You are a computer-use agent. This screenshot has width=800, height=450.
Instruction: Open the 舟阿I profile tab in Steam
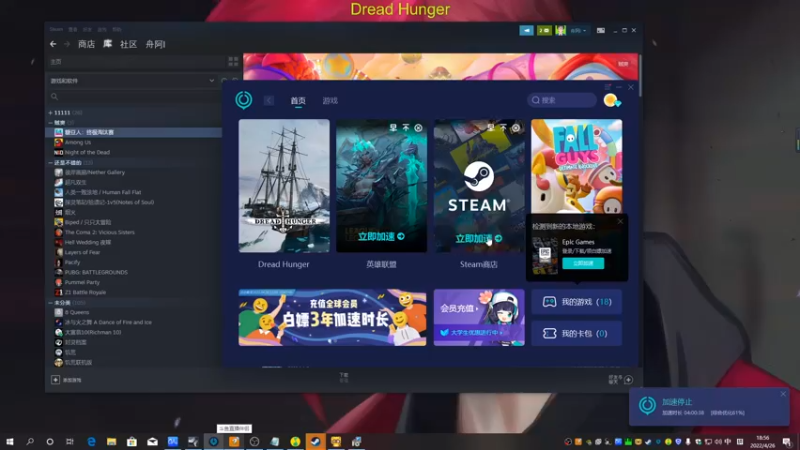point(155,44)
